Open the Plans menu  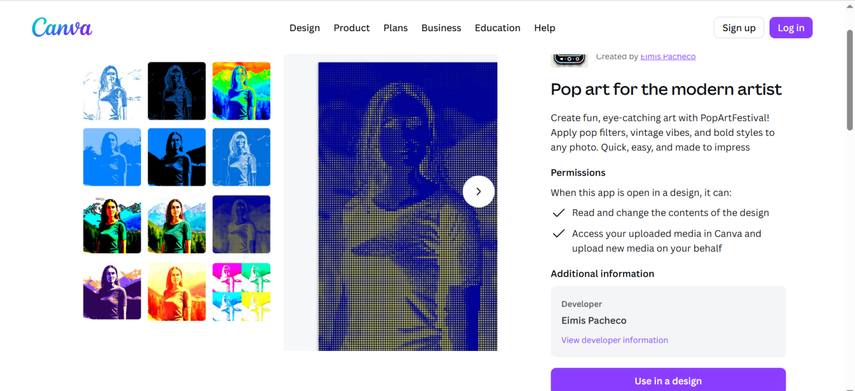[x=395, y=28]
